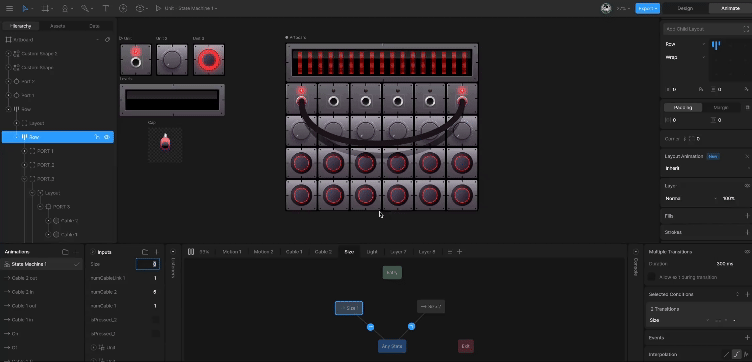
Task: Switch to Design mode
Action: 685,8
